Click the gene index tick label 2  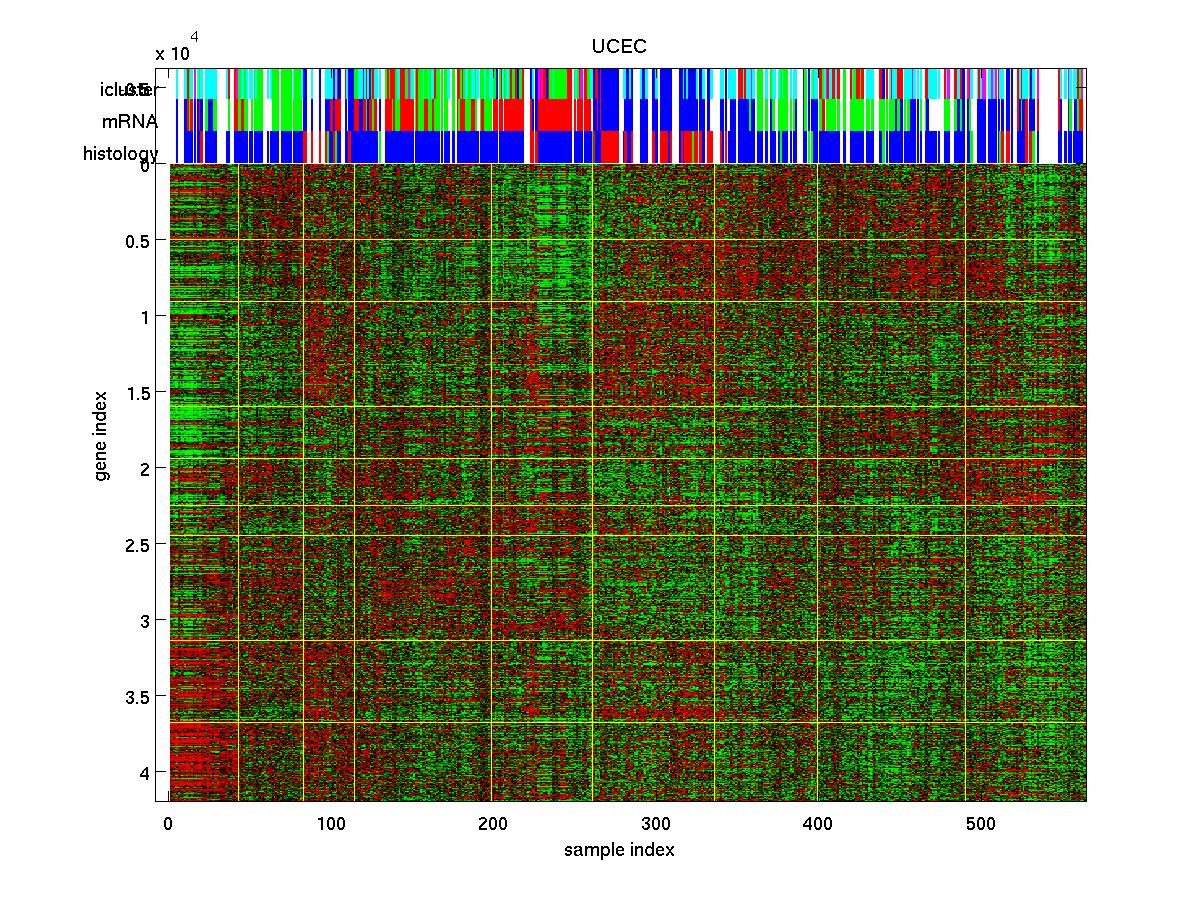[x=144, y=469]
